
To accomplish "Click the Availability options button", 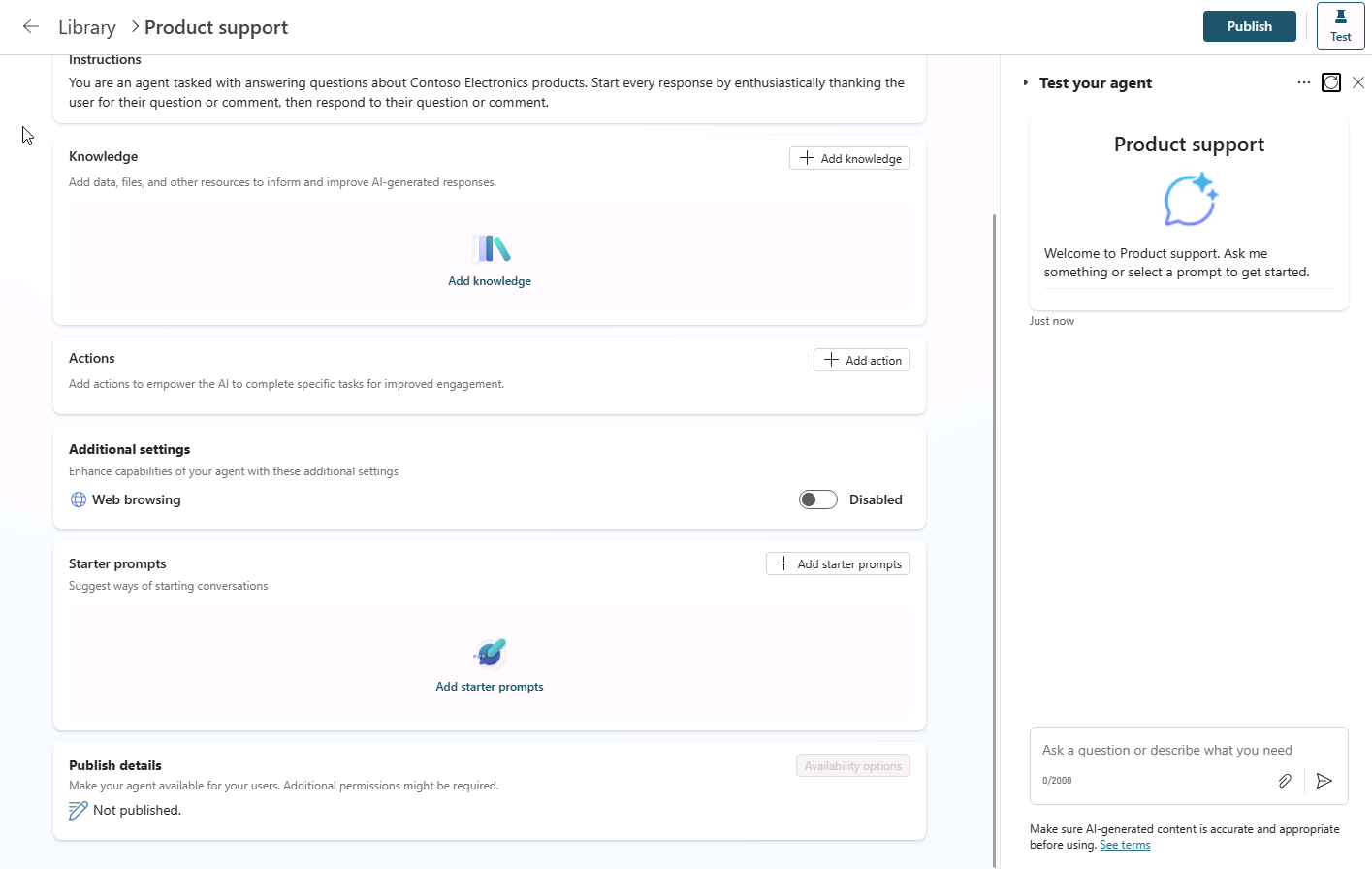I will (853, 765).
